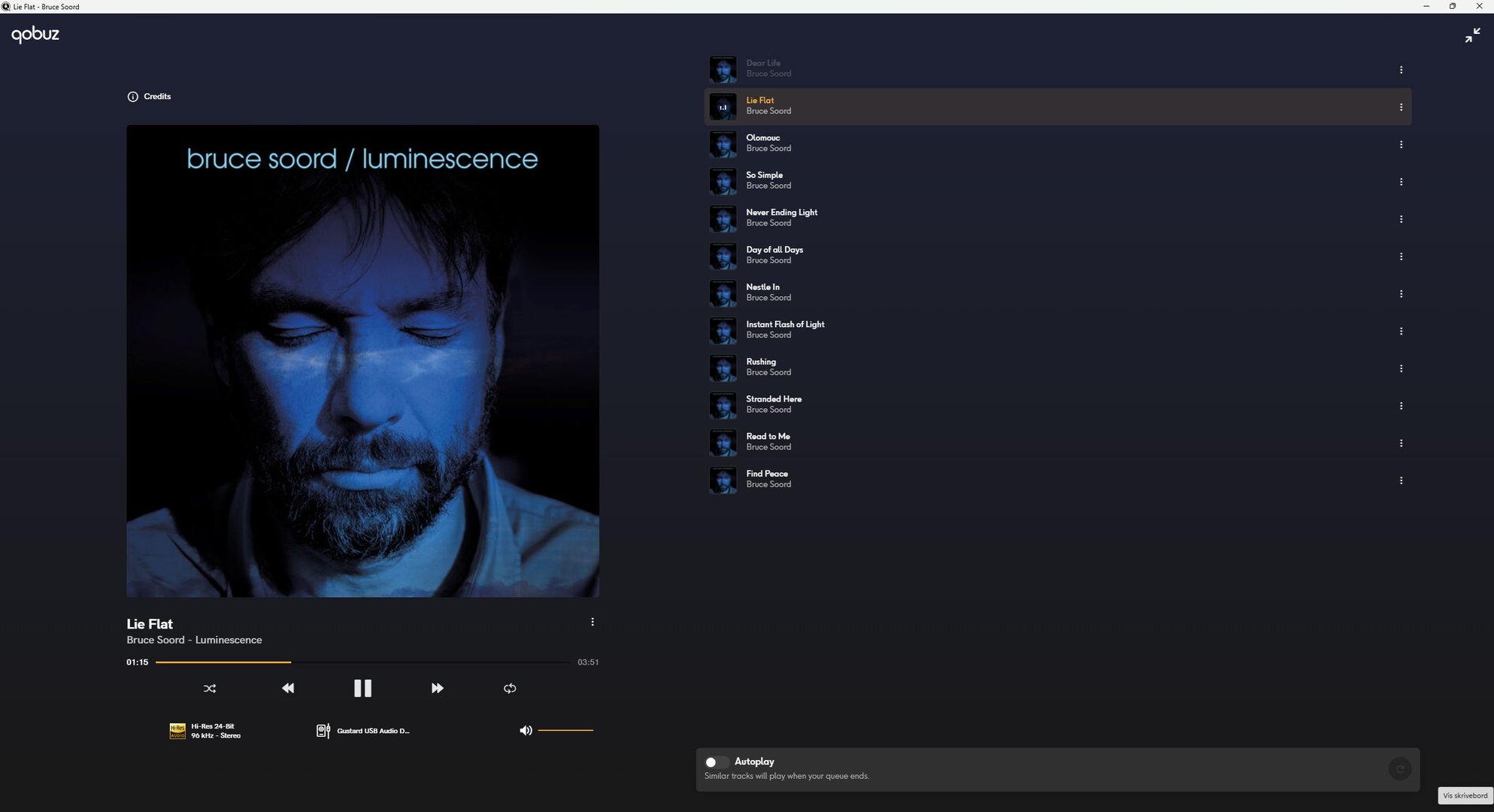Screen dimensions: 1494x812
Task: Open more options for Rushing
Action: 1401,368
